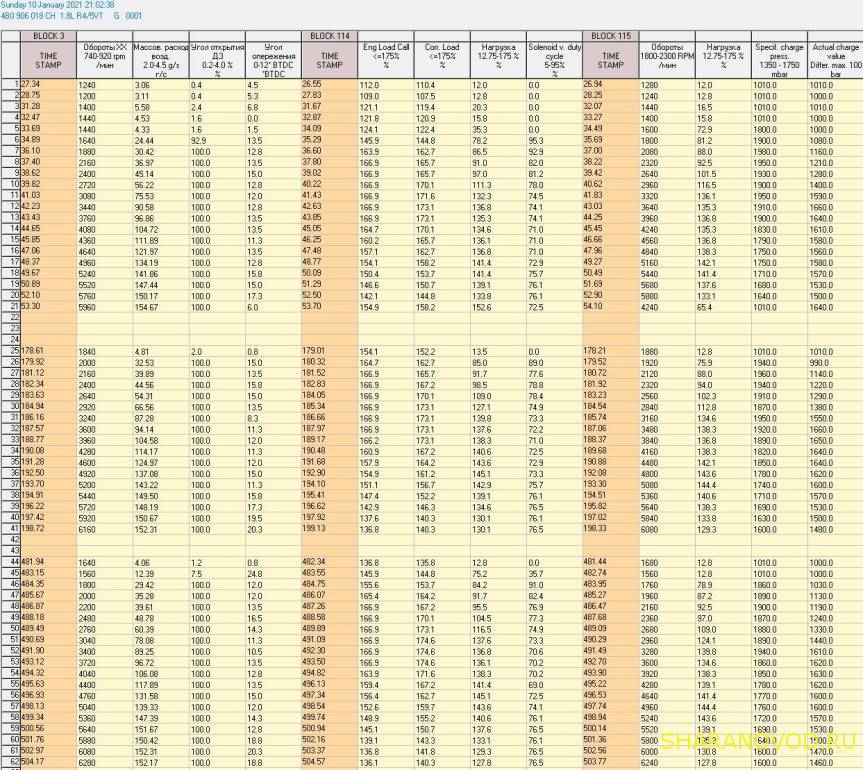The width and height of the screenshot is (863, 770).
Task: Click the TIME STAMP header under BLOCK 114
Action: [x=329, y=58]
